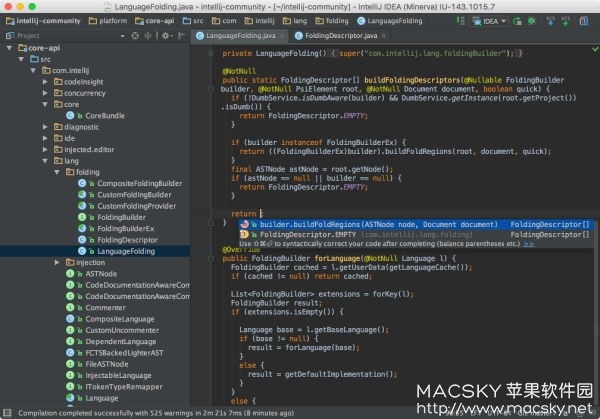600x419 pixels.
Task: Select CompositeFoldingBuilder in project tree
Action: click(140, 184)
